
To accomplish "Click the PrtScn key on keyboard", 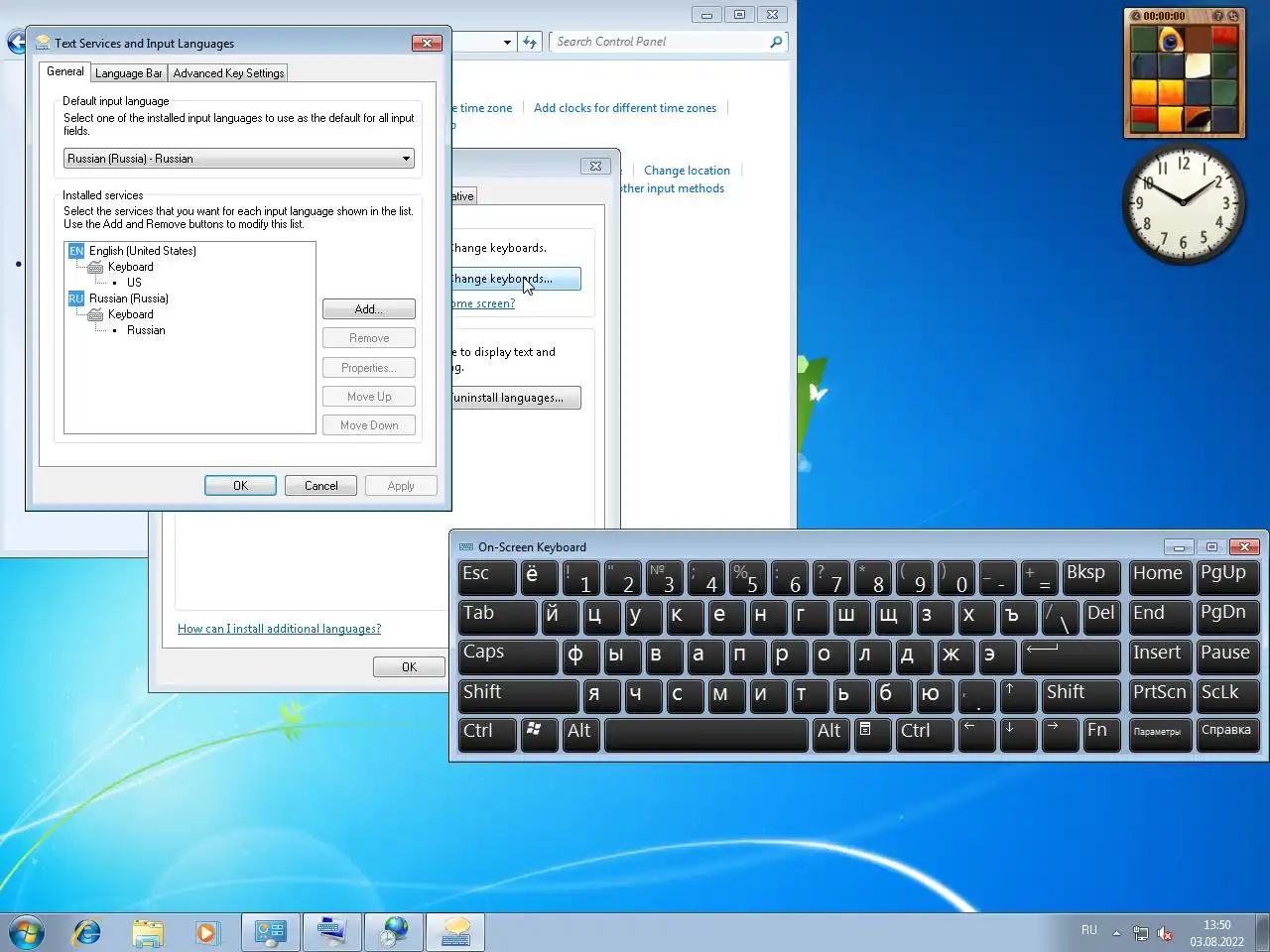I will tap(1160, 695).
